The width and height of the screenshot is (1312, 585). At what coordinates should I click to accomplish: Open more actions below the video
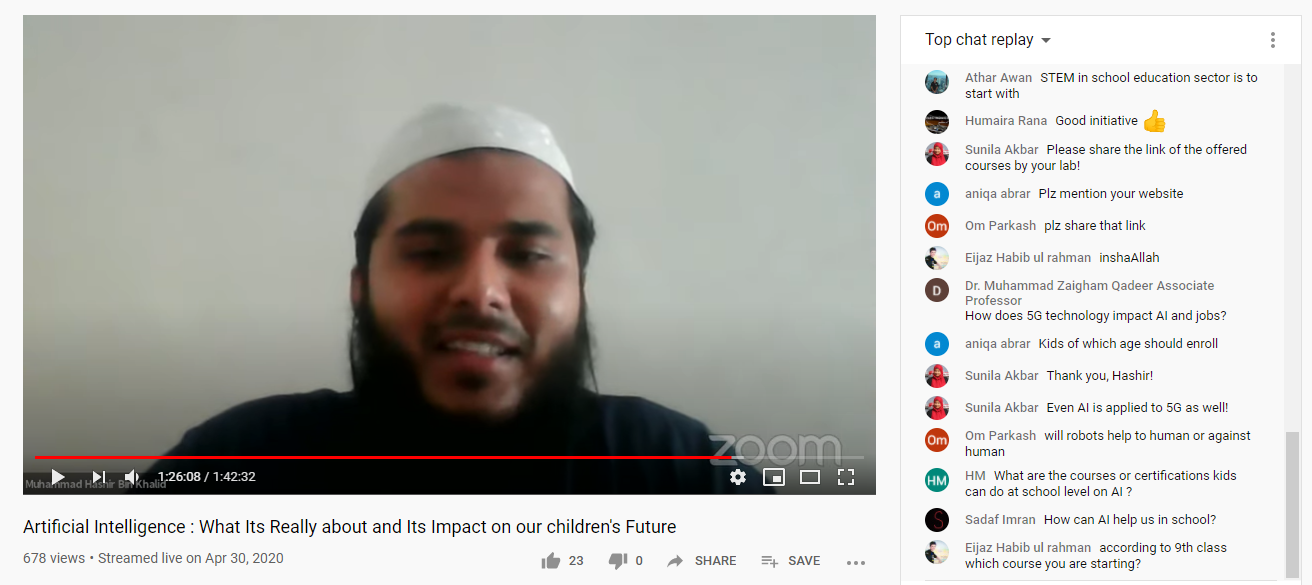coord(855,562)
